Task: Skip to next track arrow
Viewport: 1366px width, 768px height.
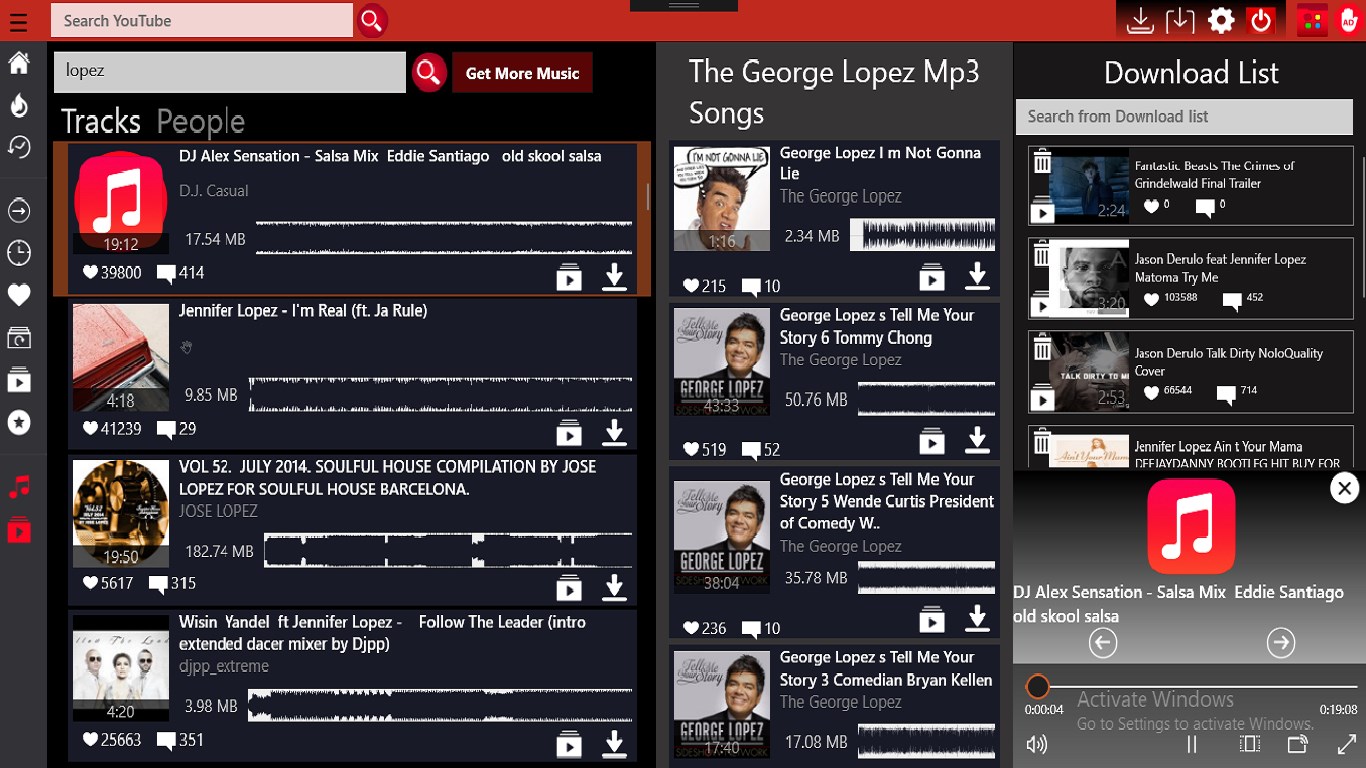Action: 1281,642
